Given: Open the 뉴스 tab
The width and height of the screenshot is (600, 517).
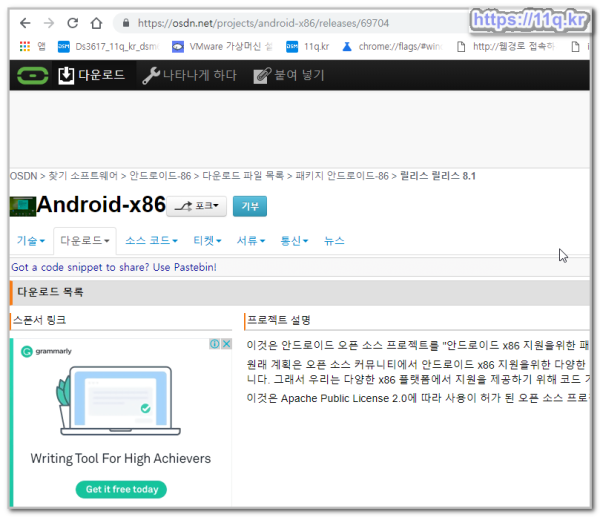Looking at the screenshot, I should (334, 241).
